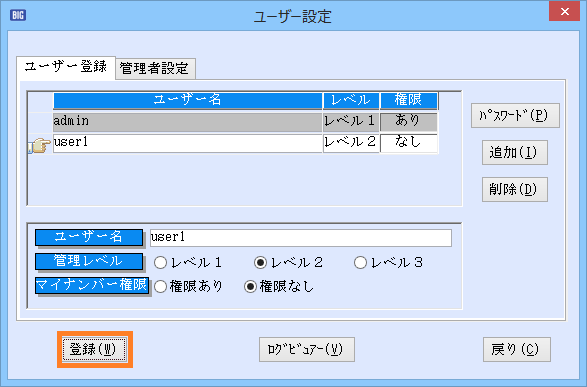
Task: Click the あり cell in 権限 column
Action: [408, 122]
